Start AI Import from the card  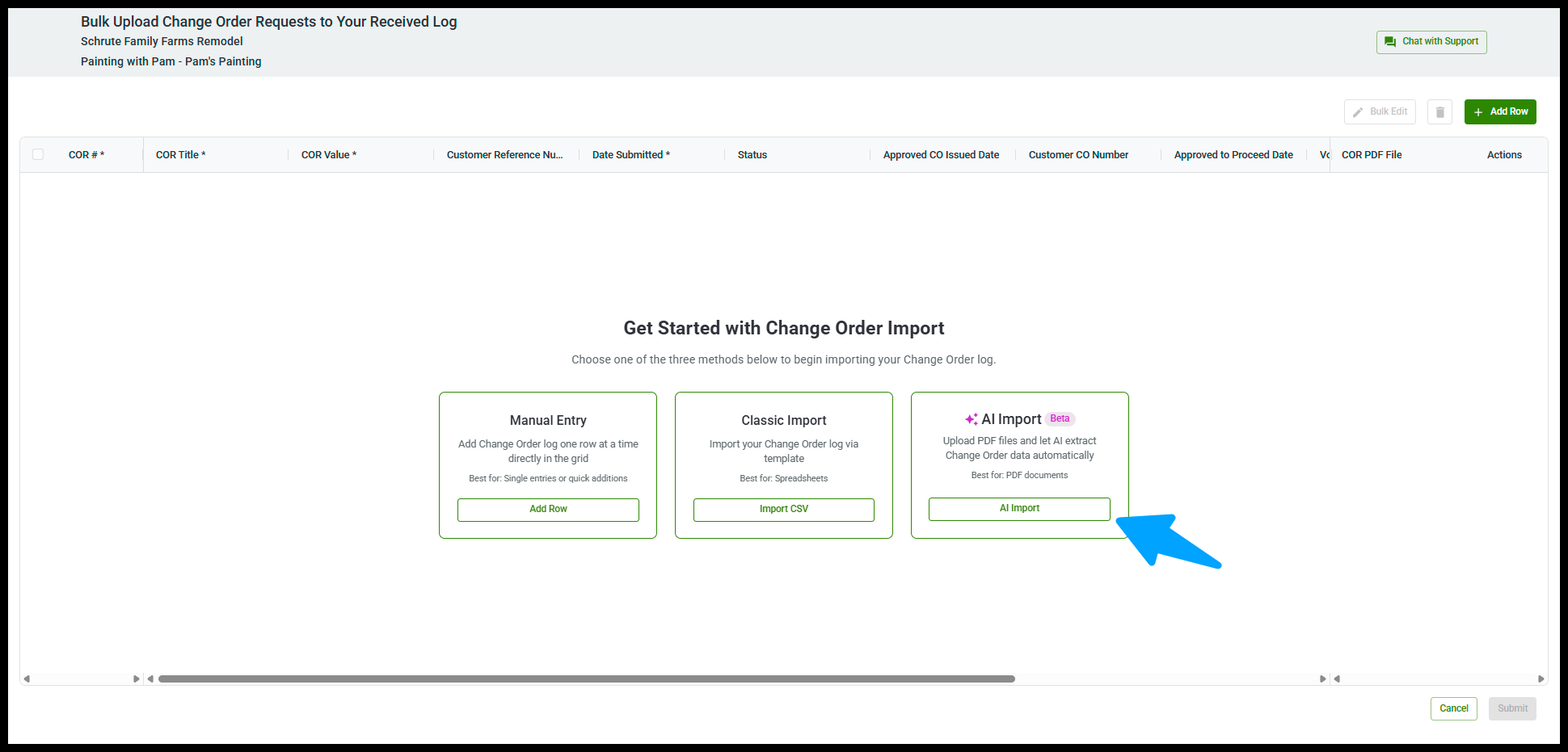[x=1019, y=509]
